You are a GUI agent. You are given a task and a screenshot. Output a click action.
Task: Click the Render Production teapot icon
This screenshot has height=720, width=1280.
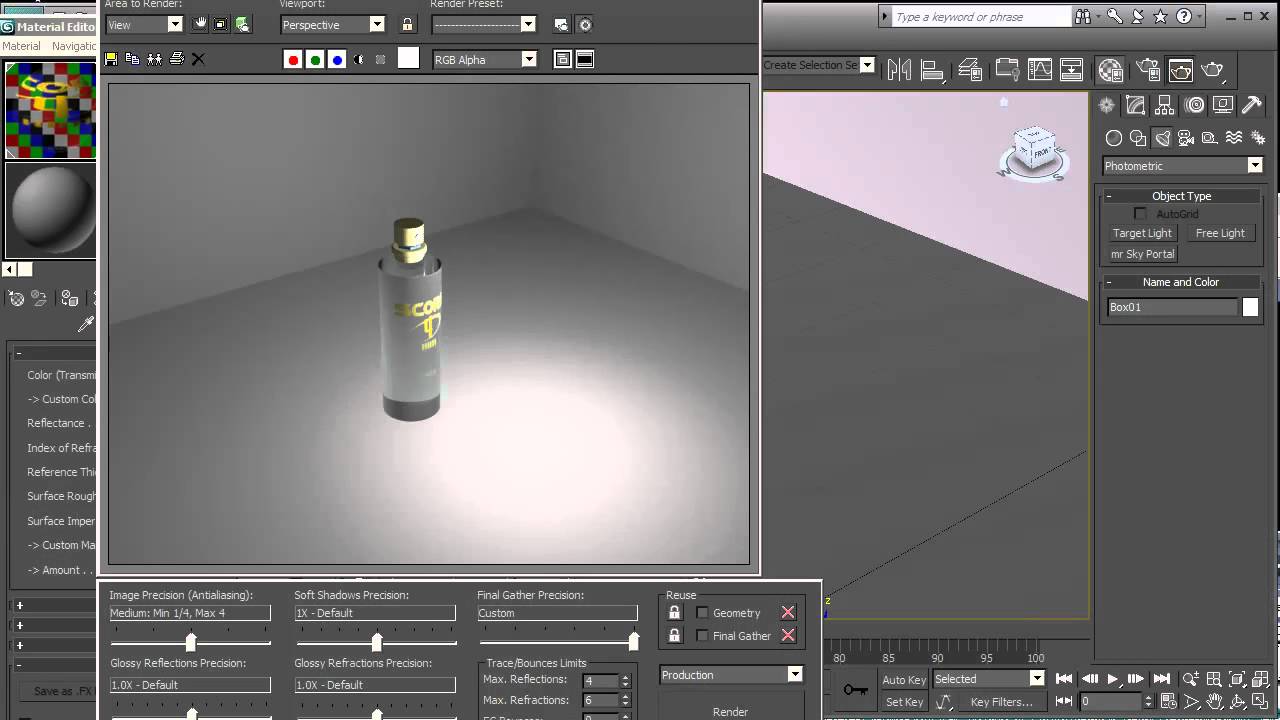click(1212, 70)
